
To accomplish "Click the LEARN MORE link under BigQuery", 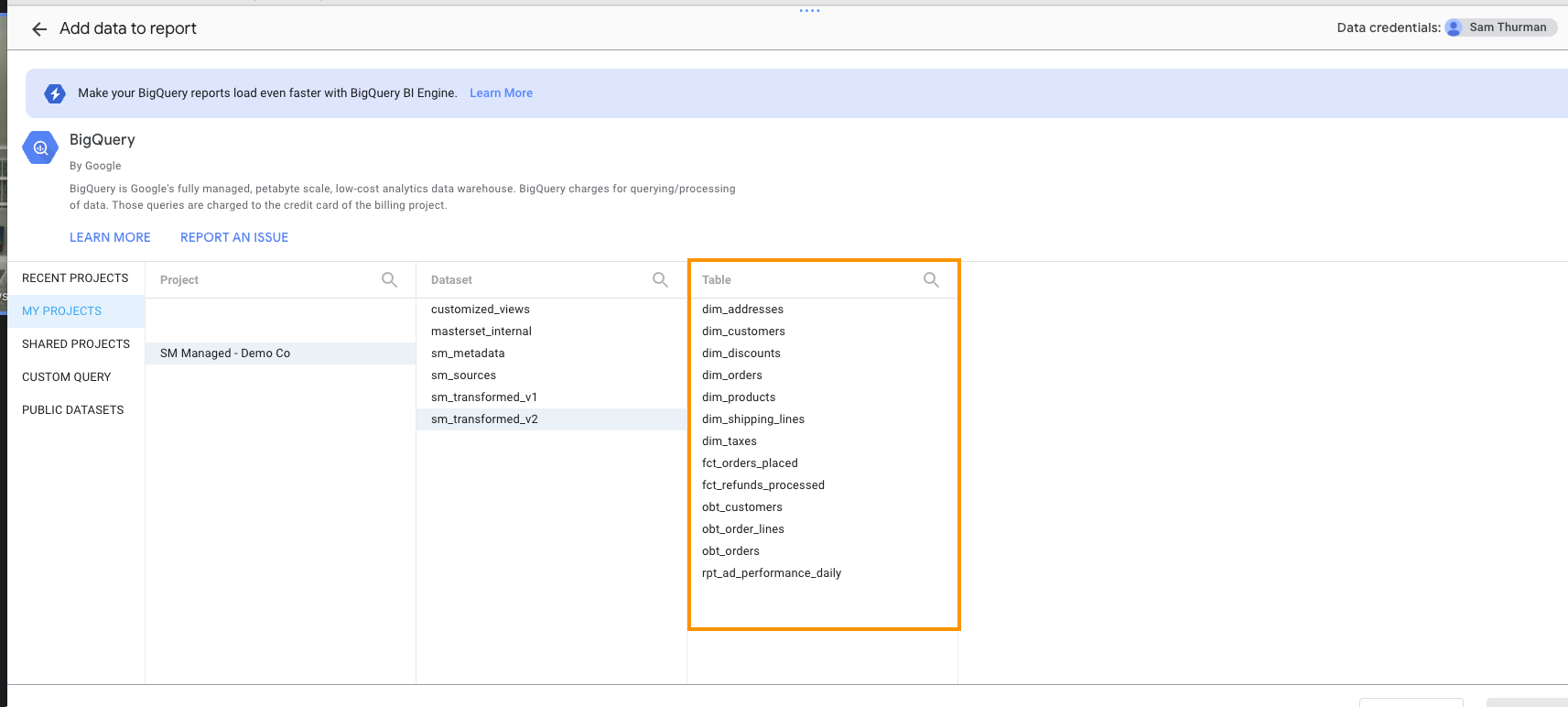I will point(110,237).
